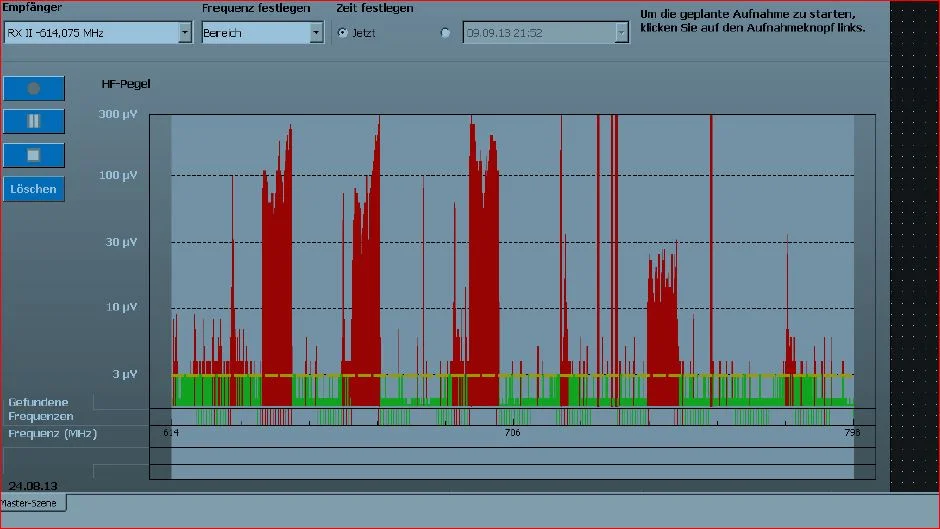
Task: Select the Jetzt radio button
Action: point(343,33)
